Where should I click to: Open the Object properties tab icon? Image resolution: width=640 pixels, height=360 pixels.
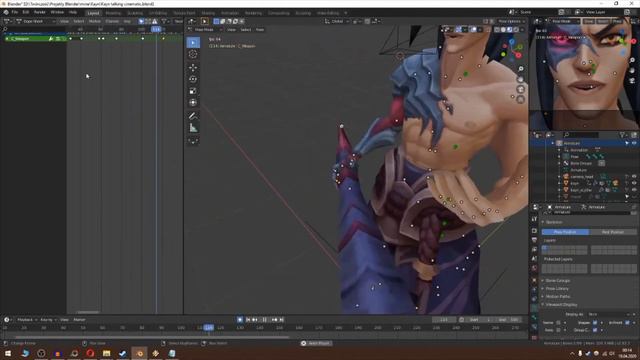534,280
